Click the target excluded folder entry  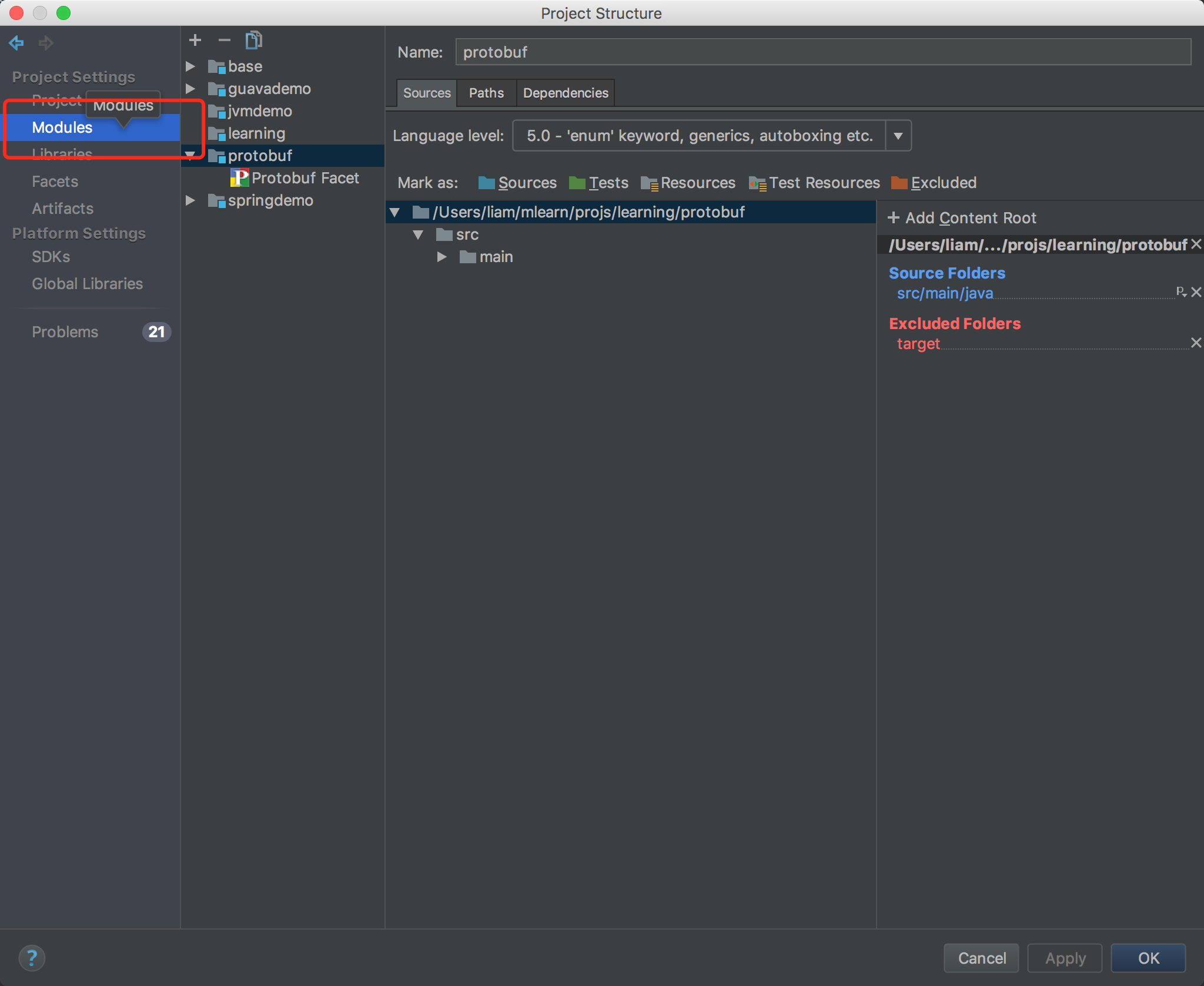(918, 344)
